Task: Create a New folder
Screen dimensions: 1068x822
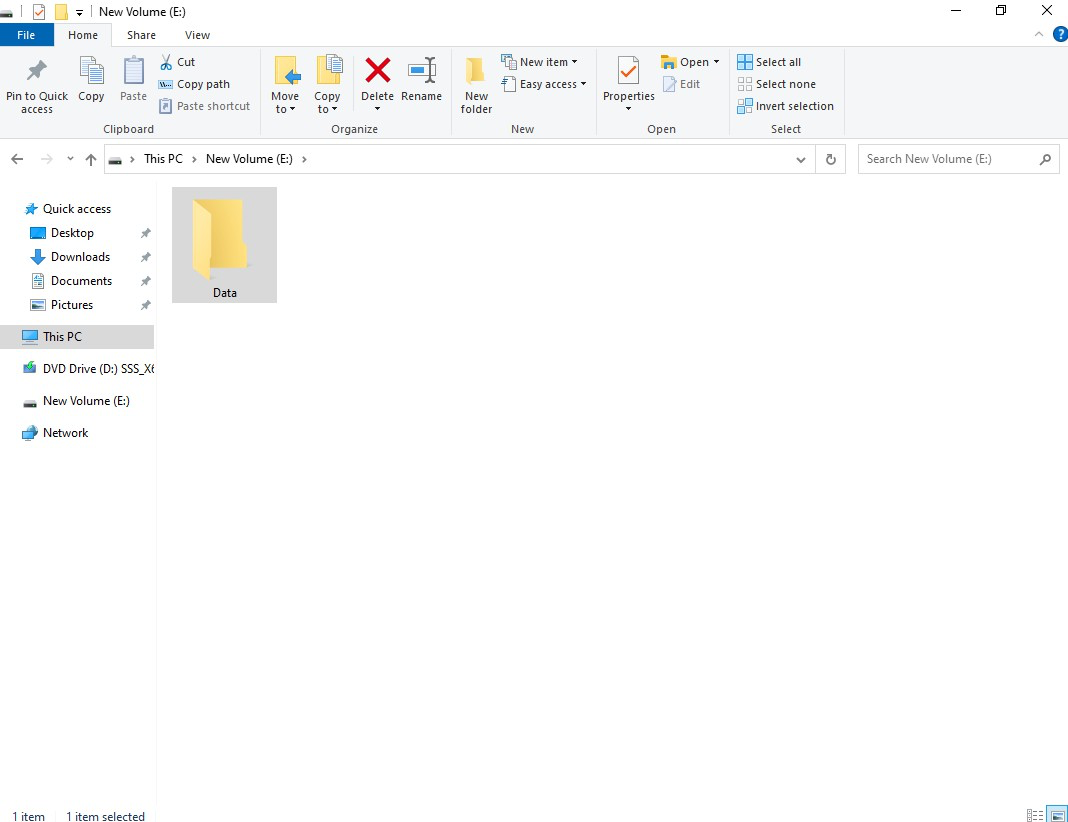Action: click(x=476, y=86)
